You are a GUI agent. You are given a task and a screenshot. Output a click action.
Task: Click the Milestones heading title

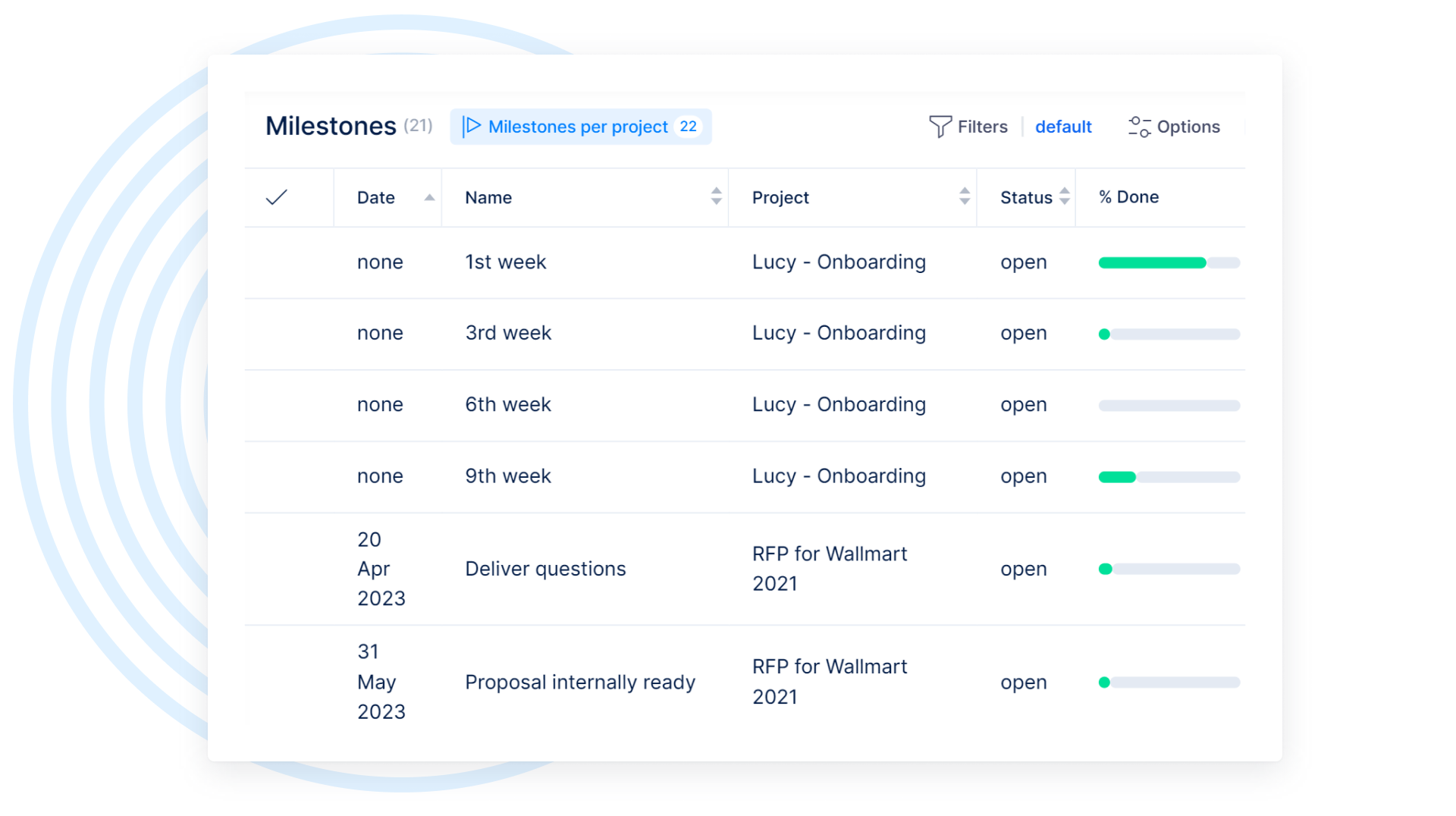331,126
